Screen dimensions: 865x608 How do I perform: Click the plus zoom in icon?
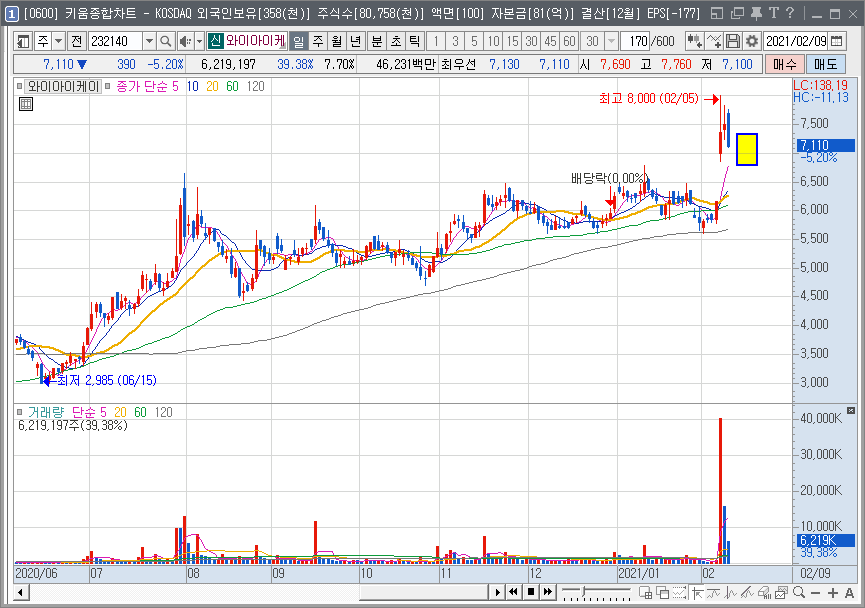click(833, 593)
